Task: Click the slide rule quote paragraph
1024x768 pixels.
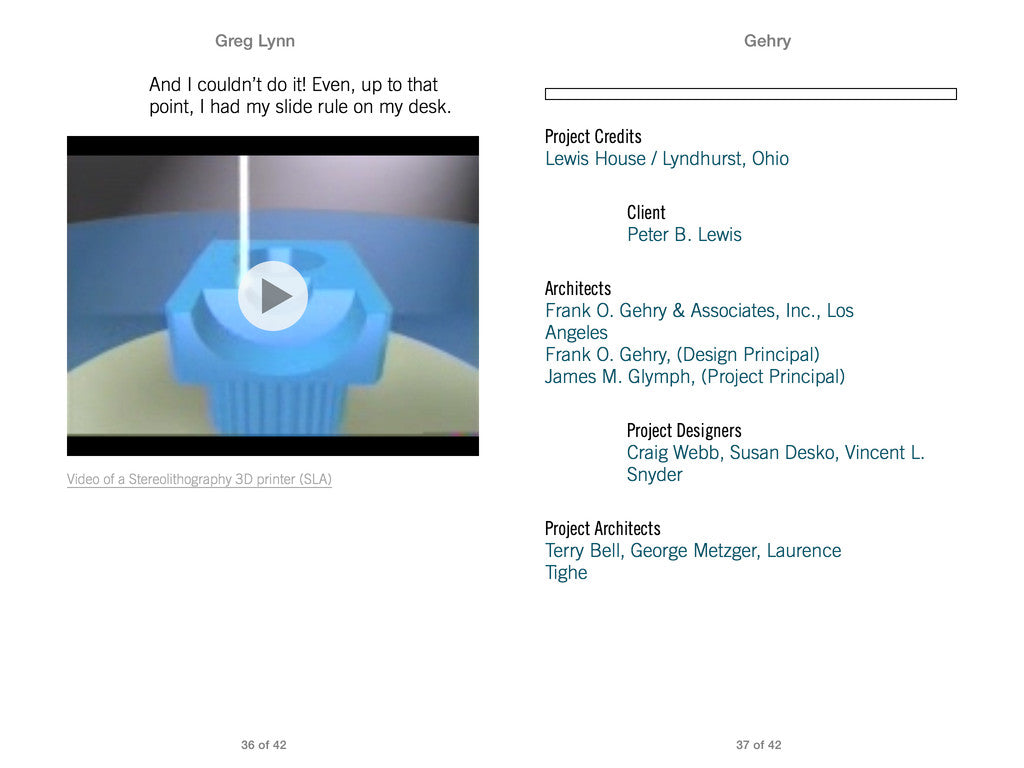Action: 300,96
